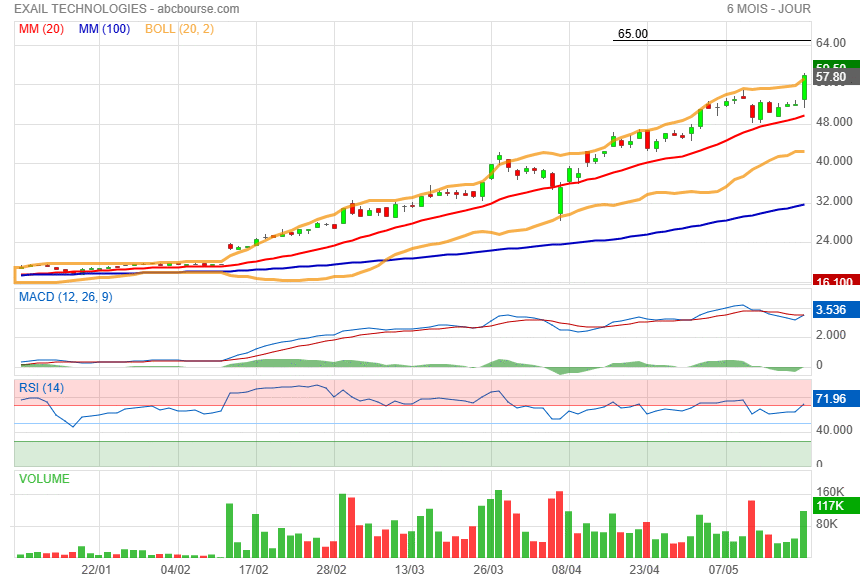
Task: Click the 40.000 price axis label on the price panel
Action: (x=834, y=161)
